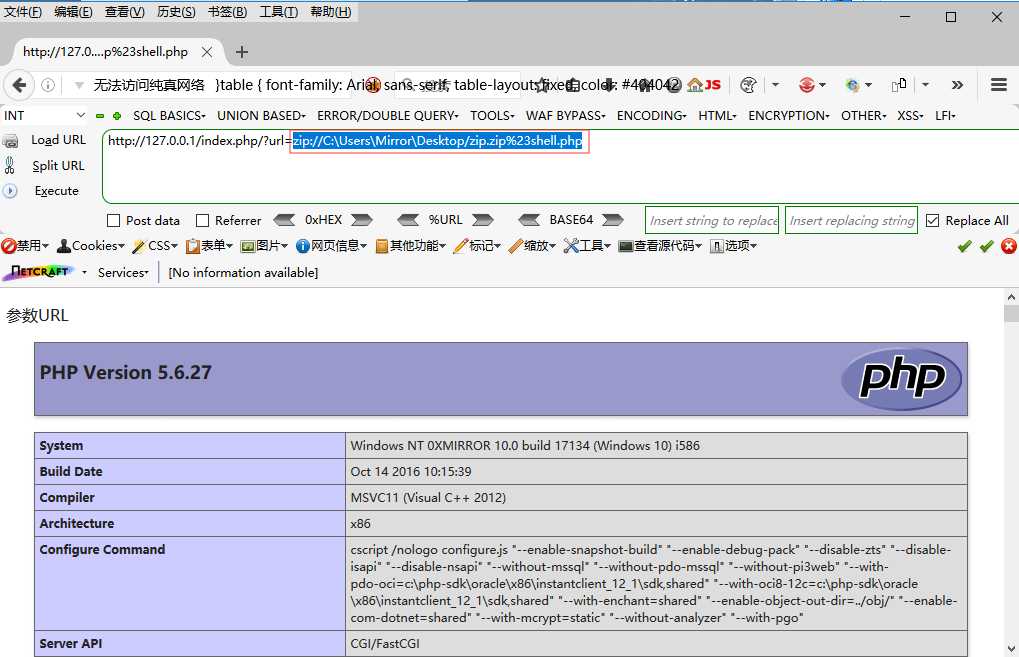Click the Execute play icon
Viewport: 1019px width, 657px height.
(x=10, y=191)
